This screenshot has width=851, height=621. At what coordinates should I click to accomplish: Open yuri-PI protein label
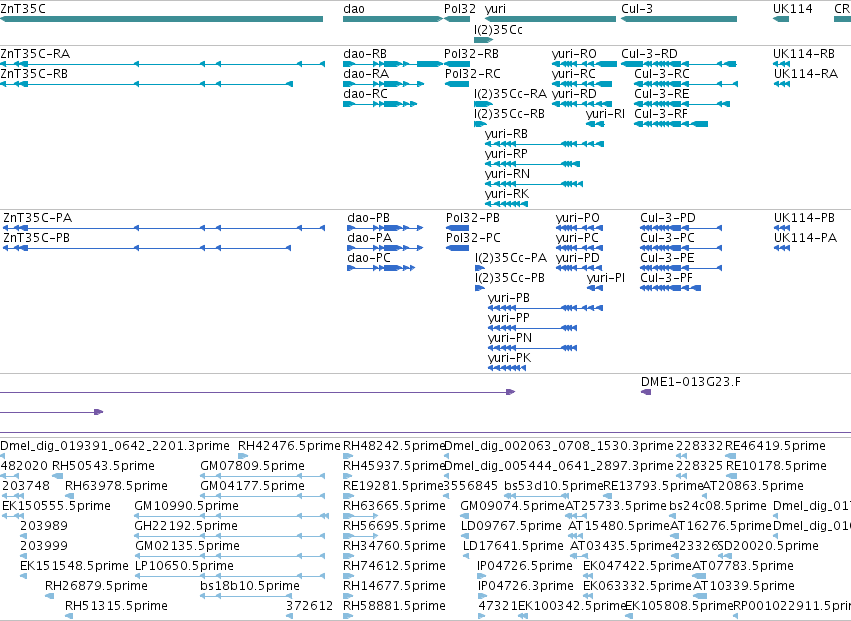(x=606, y=278)
